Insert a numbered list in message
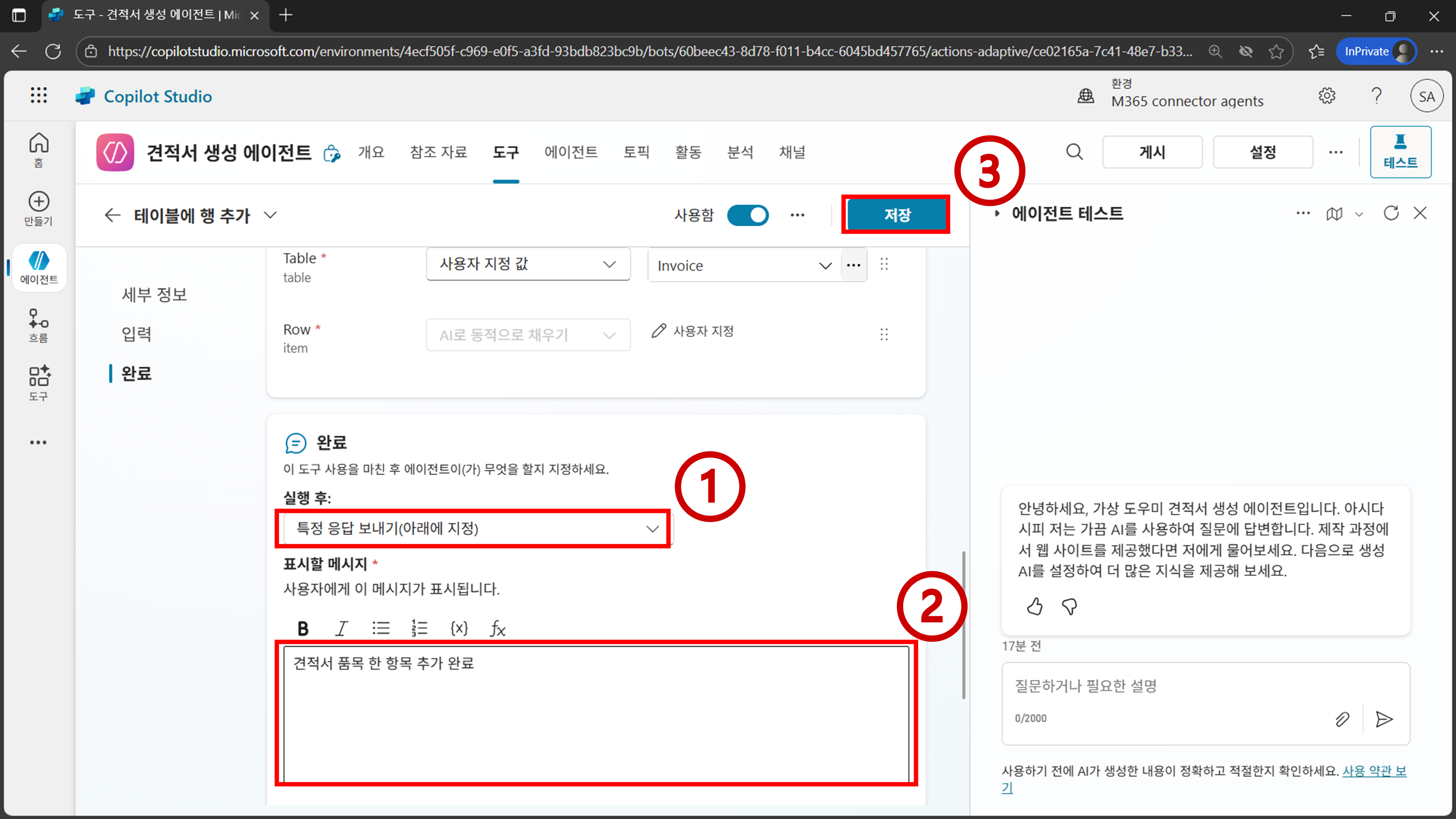The height and width of the screenshot is (819, 1456). coord(419,628)
